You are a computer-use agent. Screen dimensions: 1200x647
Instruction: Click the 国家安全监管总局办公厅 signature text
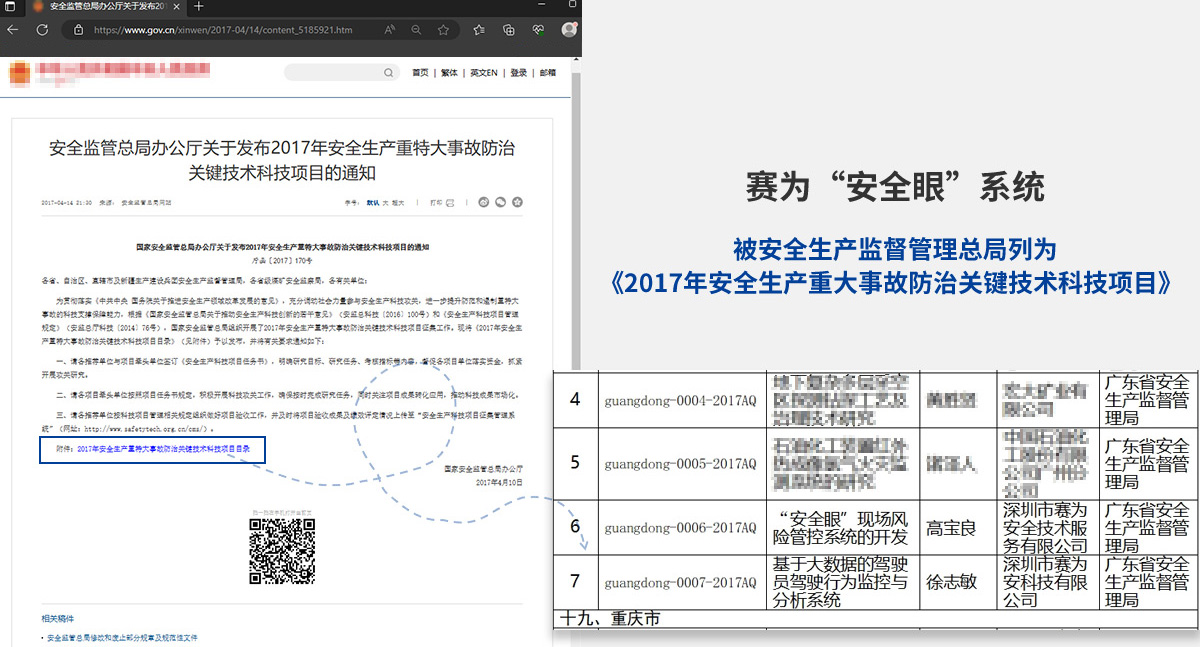(x=486, y=468)
